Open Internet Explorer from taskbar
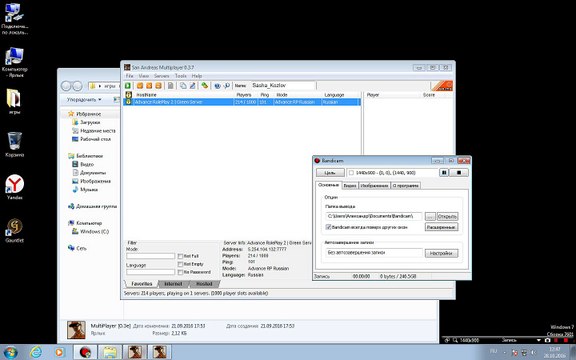Screen dimensions: 576x360 coord(36,353)
